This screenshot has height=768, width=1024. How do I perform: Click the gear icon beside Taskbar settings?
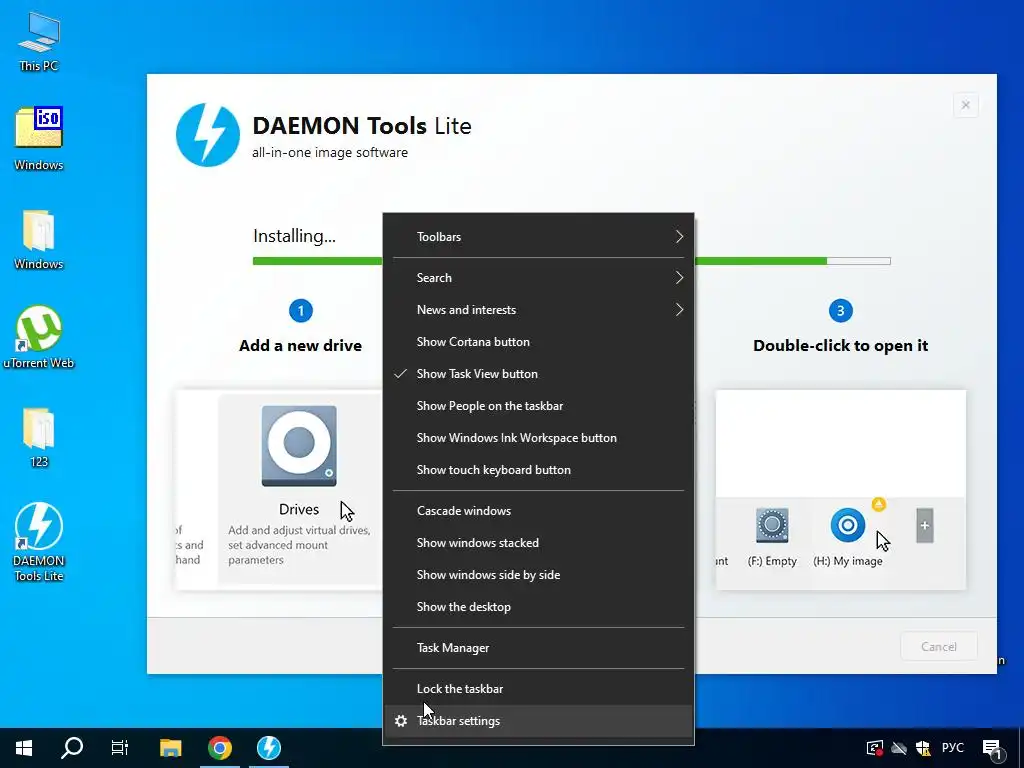point(401,720)
